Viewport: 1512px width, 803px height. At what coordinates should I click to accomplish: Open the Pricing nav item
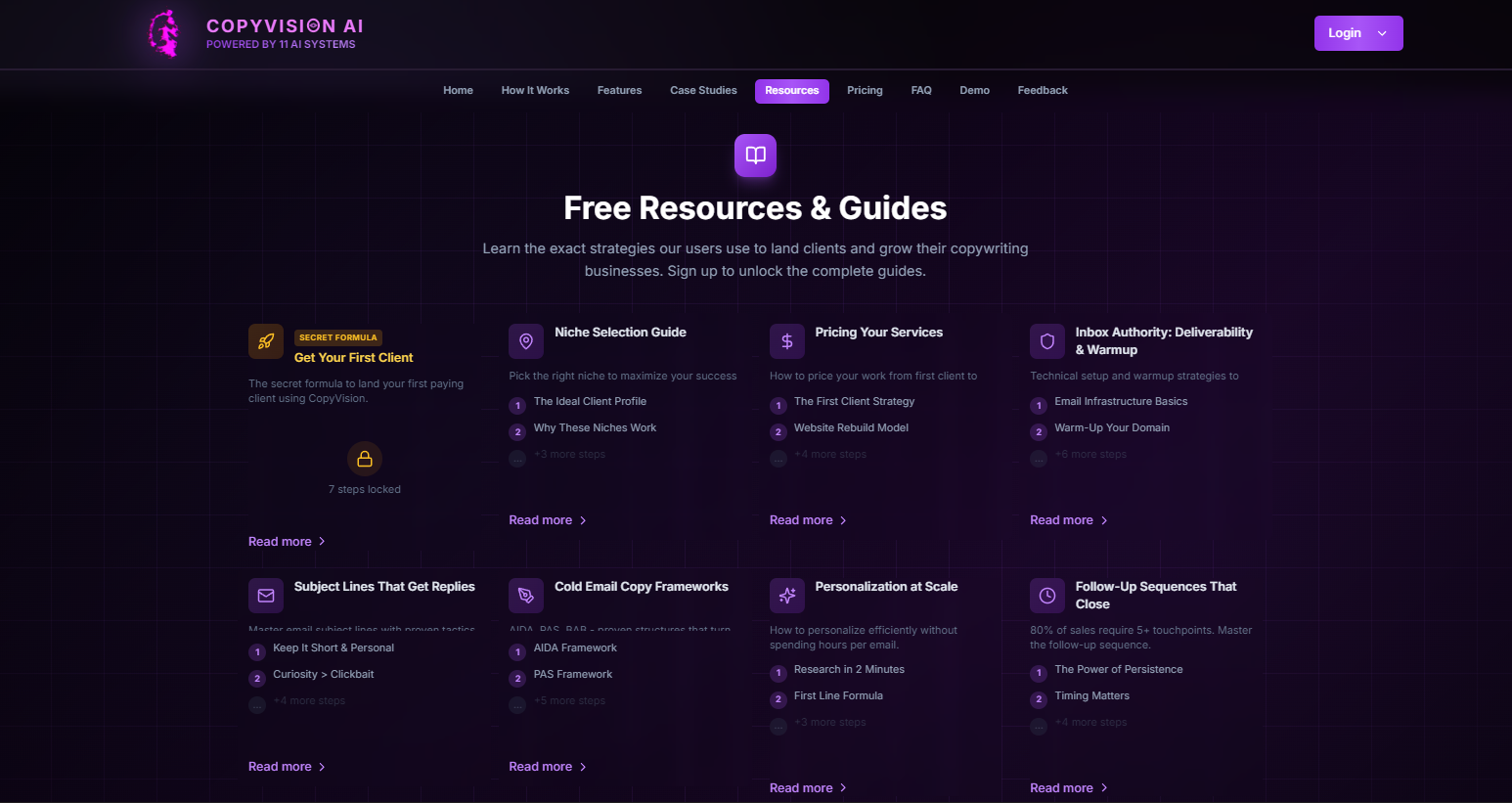(865, 91)
